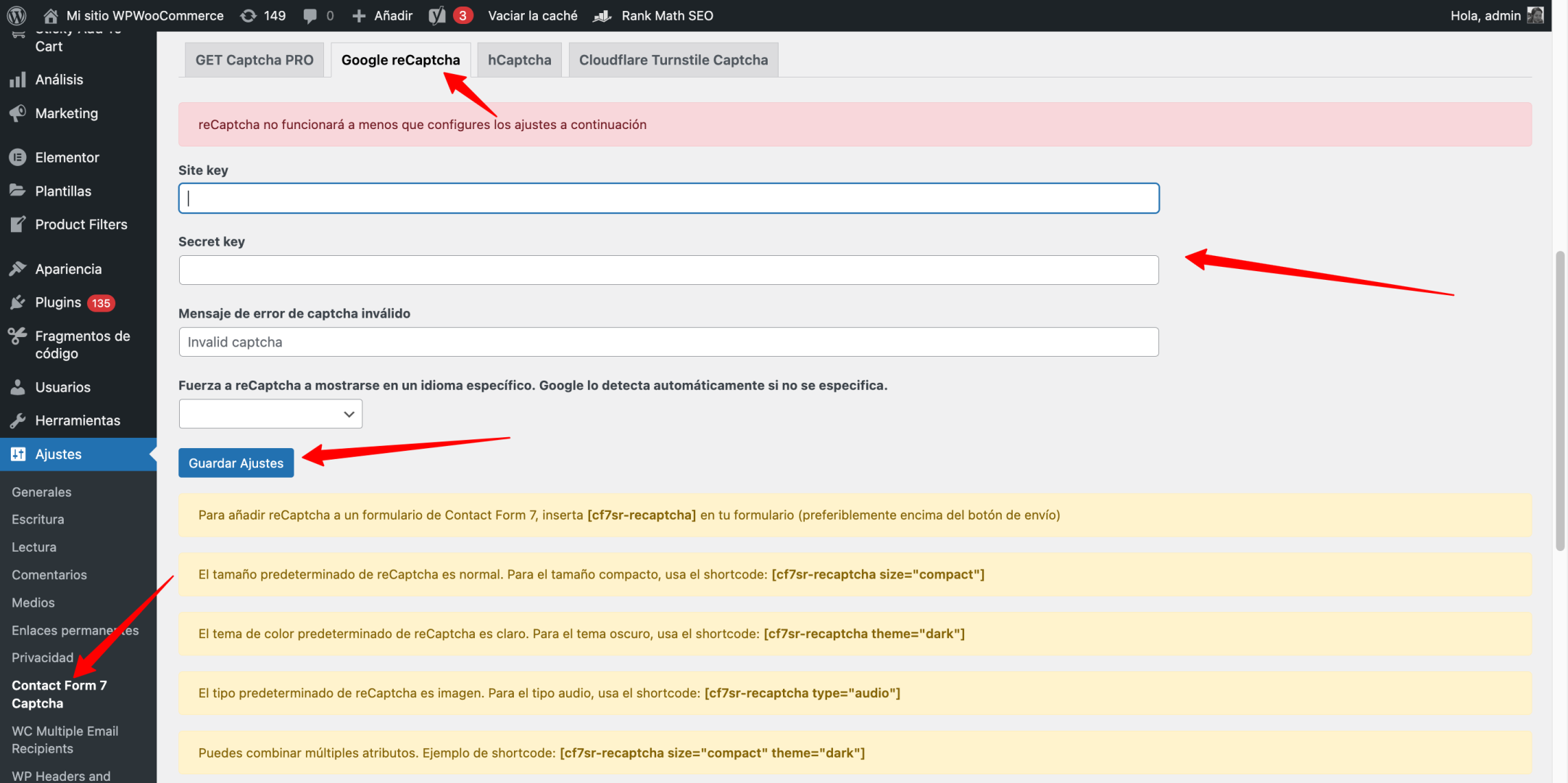
Task: Open Apariencia sidebar menu
Action: coord(68,269)
